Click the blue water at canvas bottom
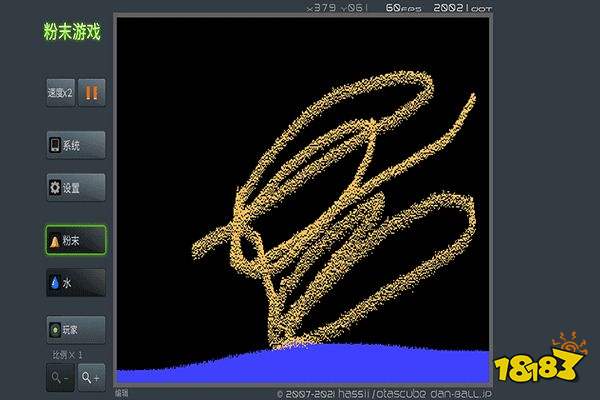This screenshot has height=400, width=600. [x=300, y=365]
